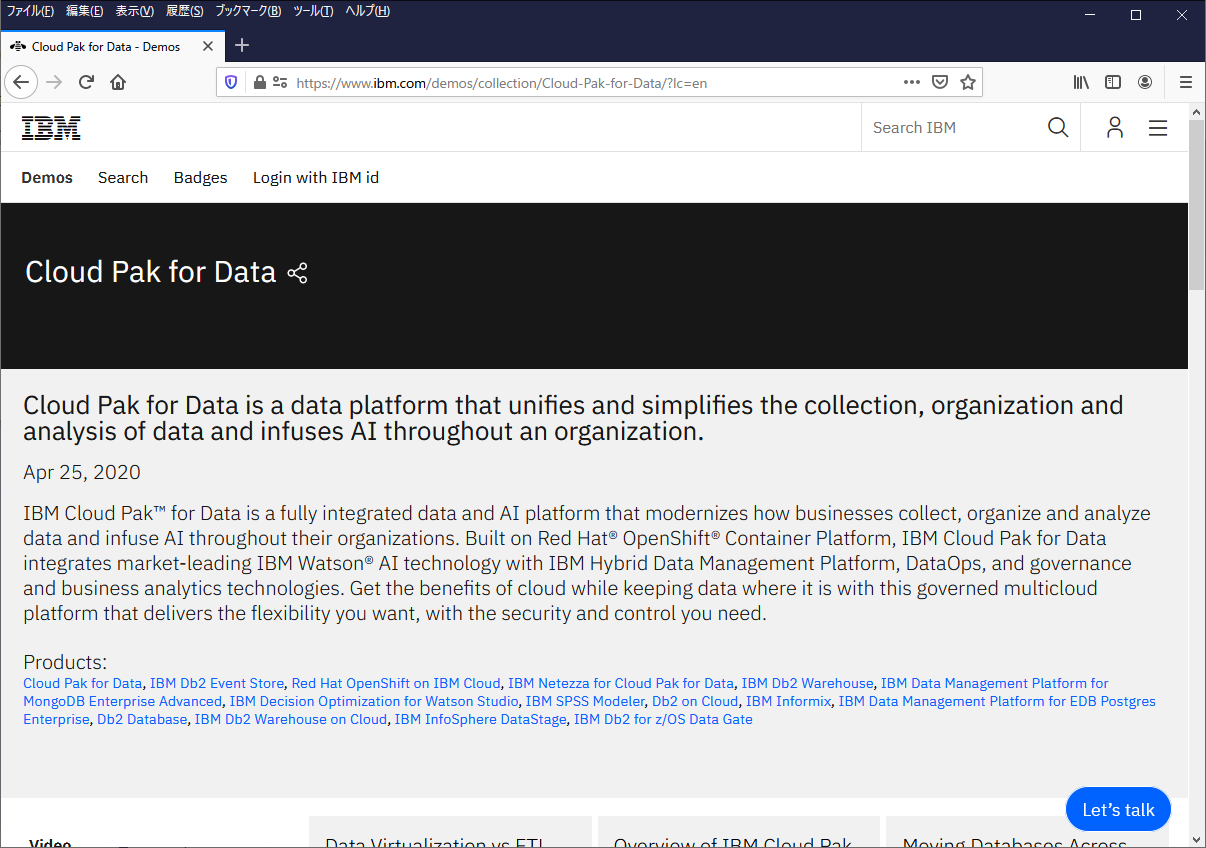The image size is (1206, 848).
Task: Open the ブックマーク(B) menu
Action: tap(248, 11)
